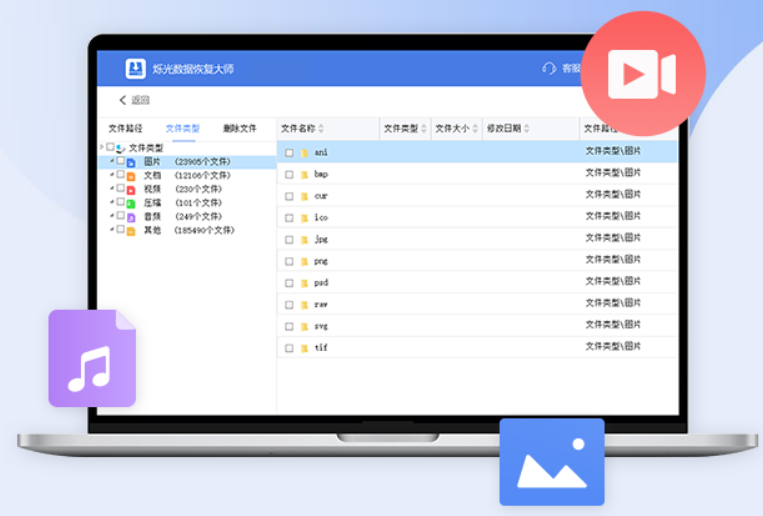Screen dimensions: 763x516
Task: Click the yellow 其他 file type icon
Action: pos(131,231)
